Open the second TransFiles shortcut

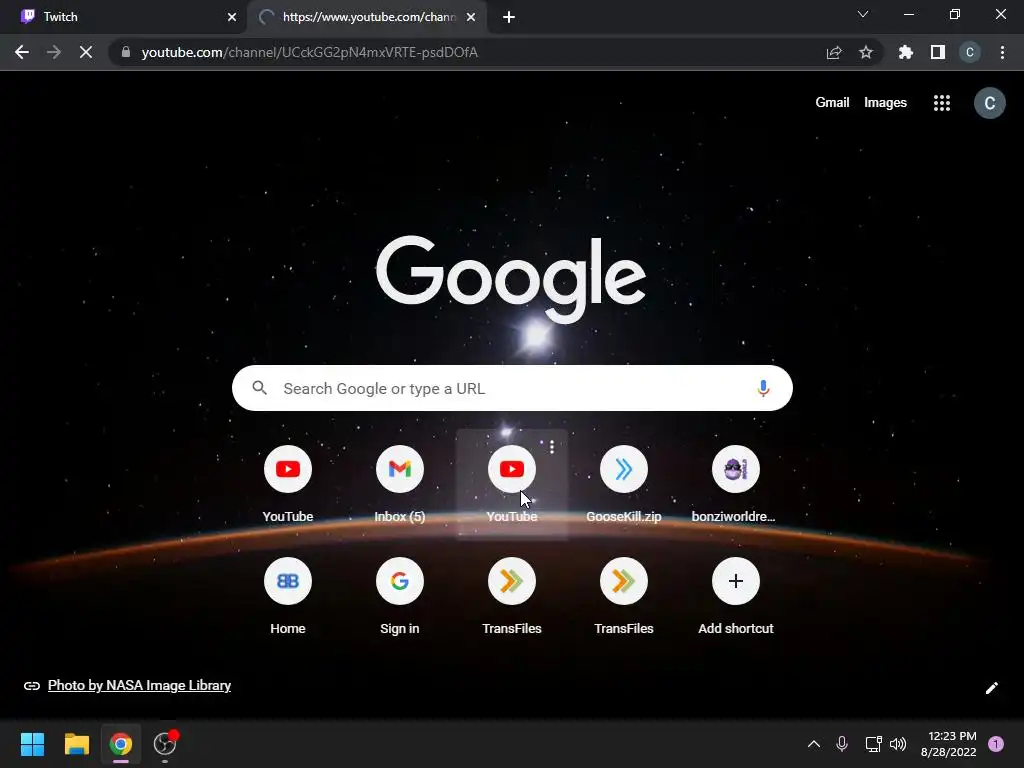click(624, 596)
